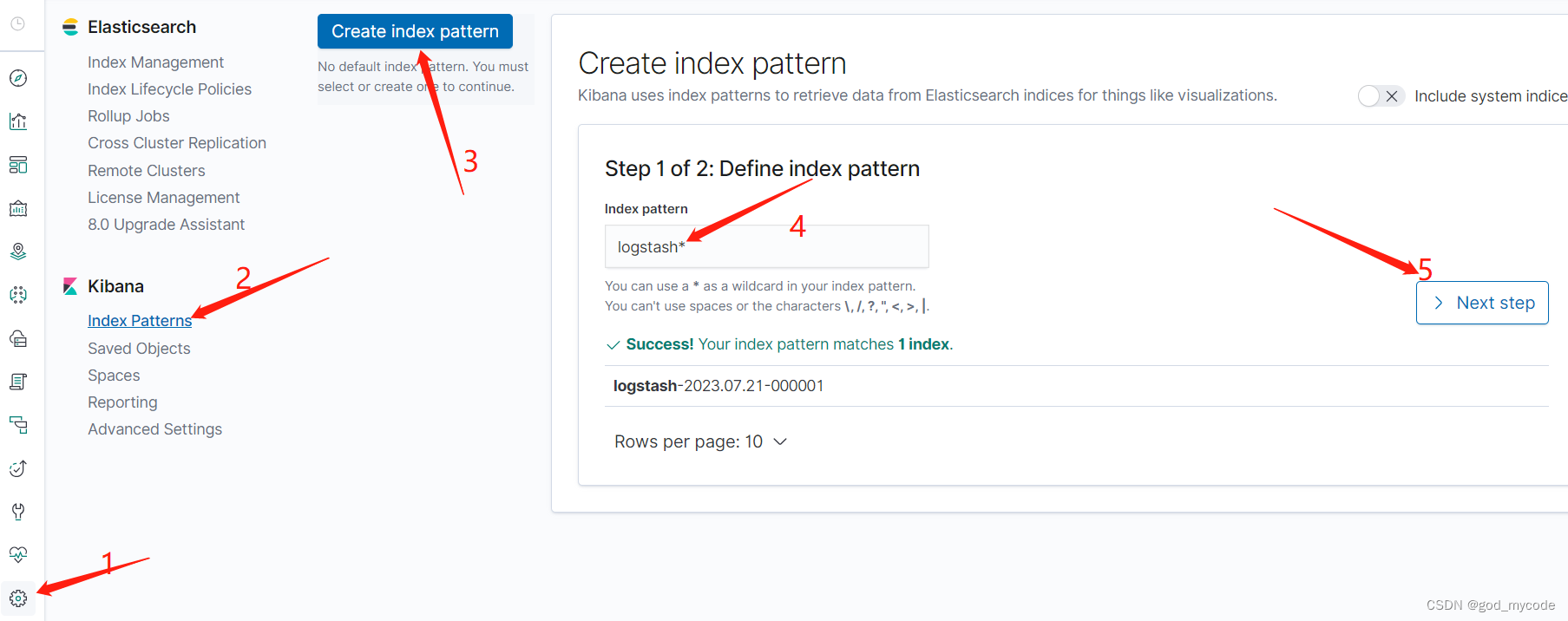Open Dashboard icon in sidebar
Image resolution: width=1568 pixels, height=621 pixels.
point(18,165)
